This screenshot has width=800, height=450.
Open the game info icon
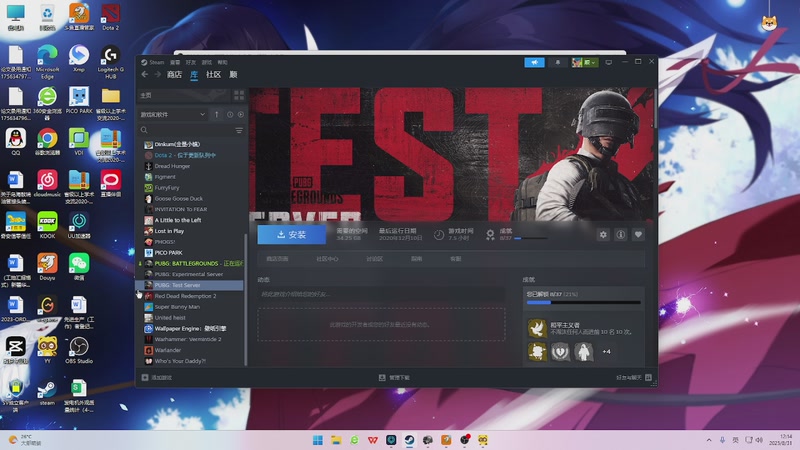point(620,235)
